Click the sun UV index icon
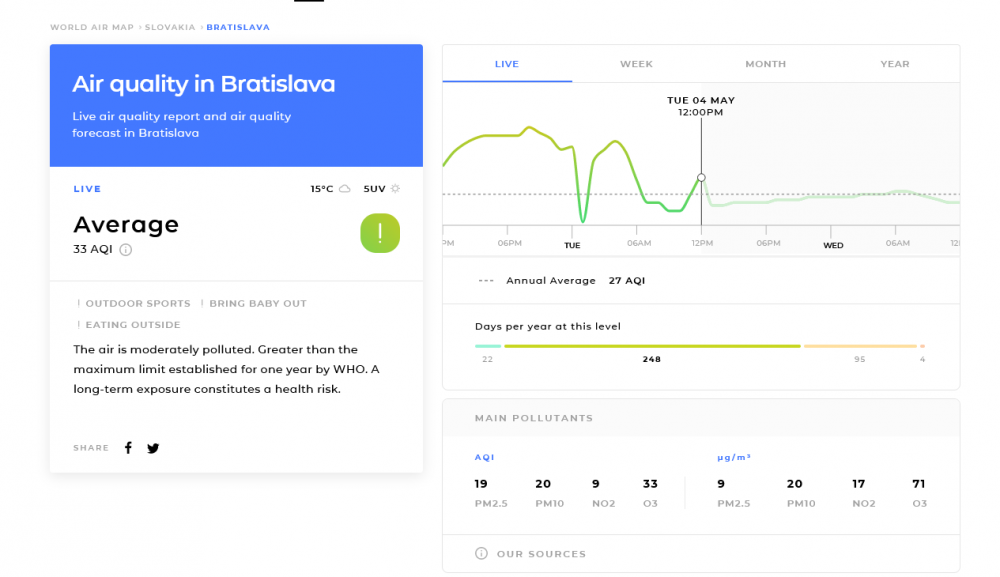1000x577 pixels. 395,189
